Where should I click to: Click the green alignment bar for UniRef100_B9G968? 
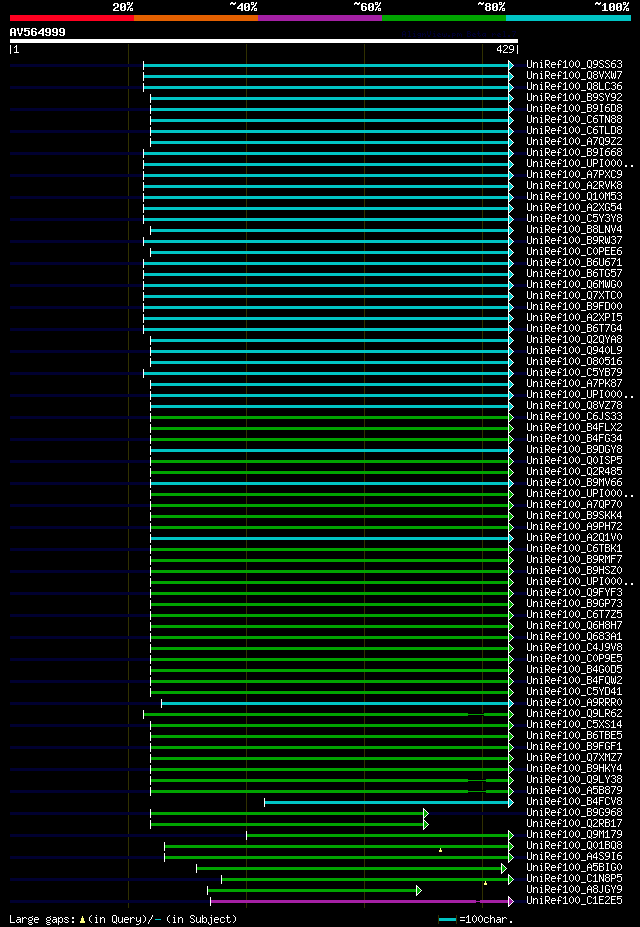pos(287,813)
